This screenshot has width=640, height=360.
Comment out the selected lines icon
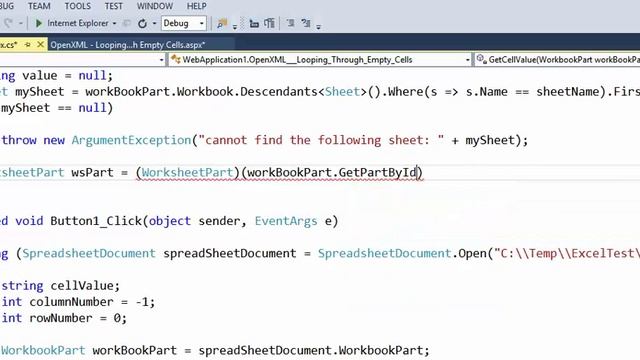pyautogui.click(x=291, y=23)
